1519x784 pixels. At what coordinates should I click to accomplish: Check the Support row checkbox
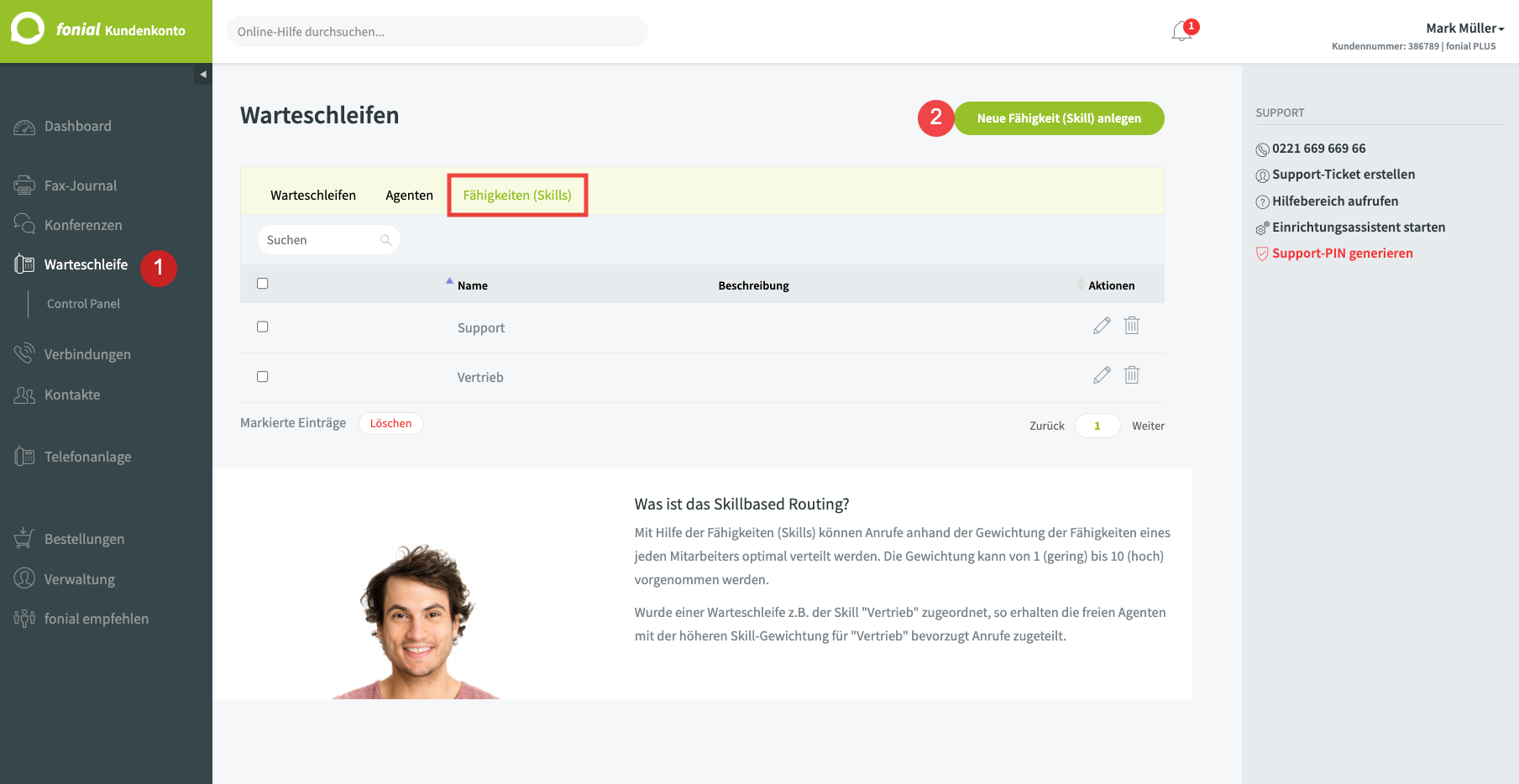tap(263, 327)
